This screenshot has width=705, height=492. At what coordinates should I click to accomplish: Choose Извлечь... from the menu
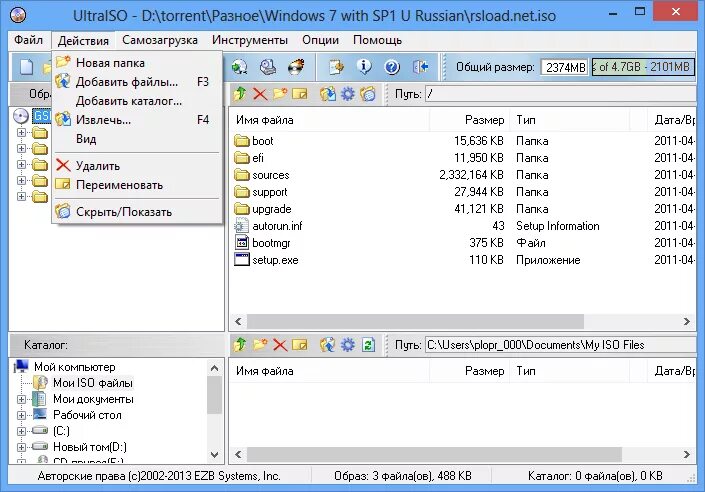137,120
